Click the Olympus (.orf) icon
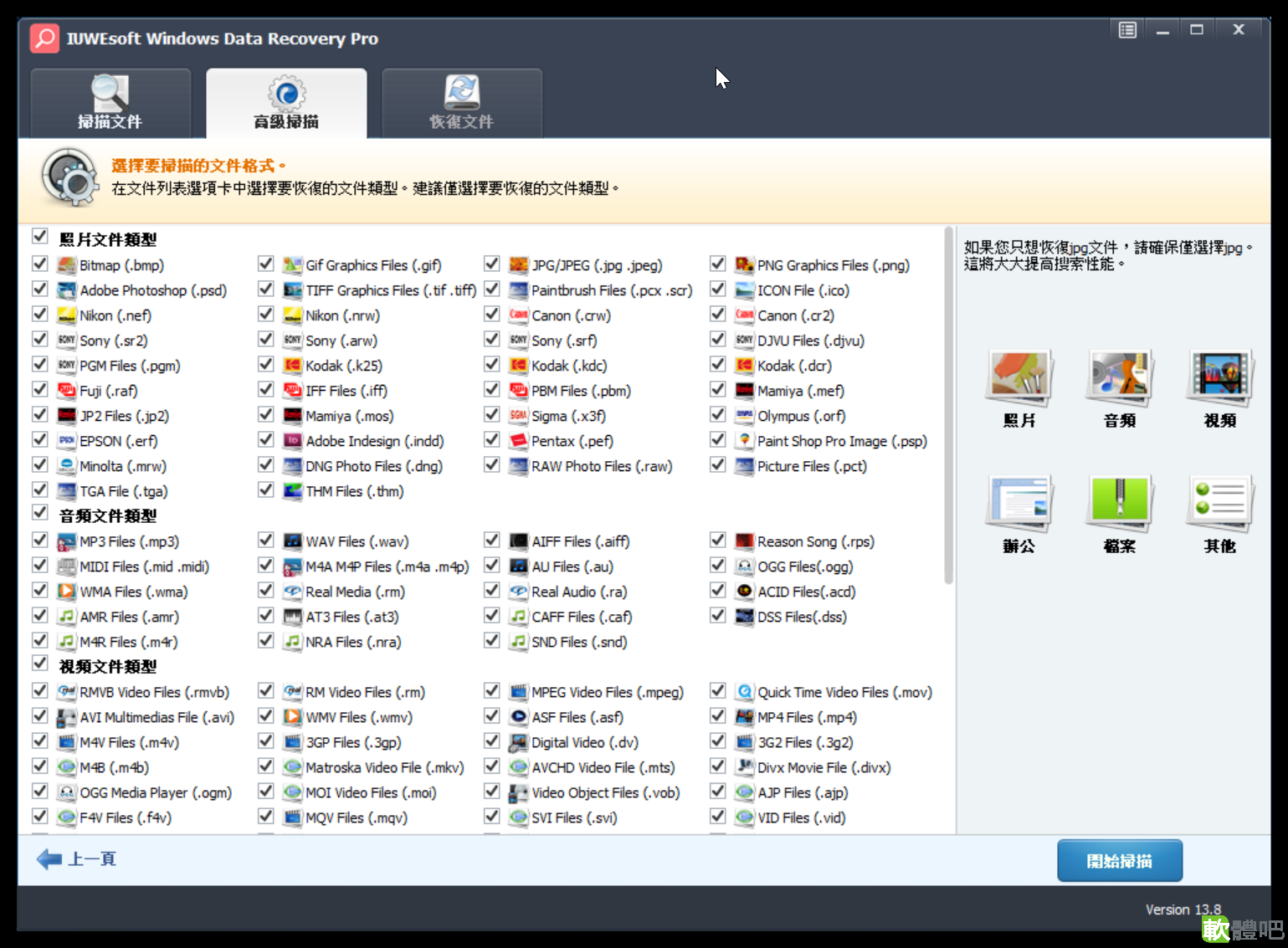The width and height of the screenshot is (1288, 948). coord(745,416)
